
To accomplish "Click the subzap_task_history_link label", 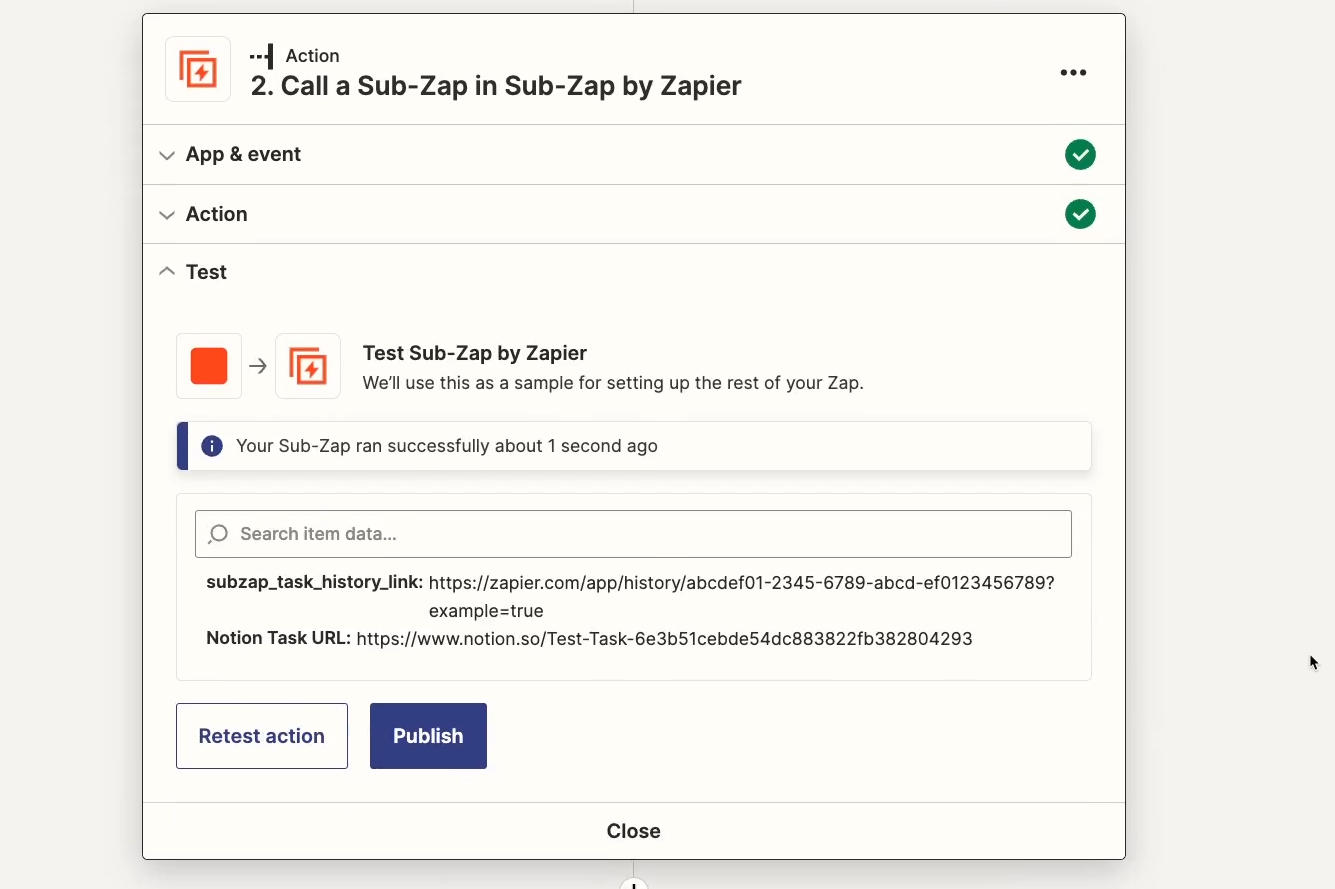I will pyautogui.click(x=315, y=583).
